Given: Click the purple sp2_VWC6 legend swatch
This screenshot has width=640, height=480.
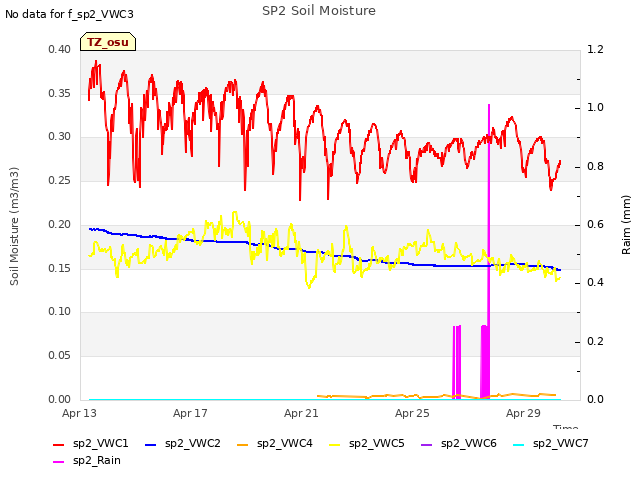Looking at the screenshot, I should click(427, 445).
